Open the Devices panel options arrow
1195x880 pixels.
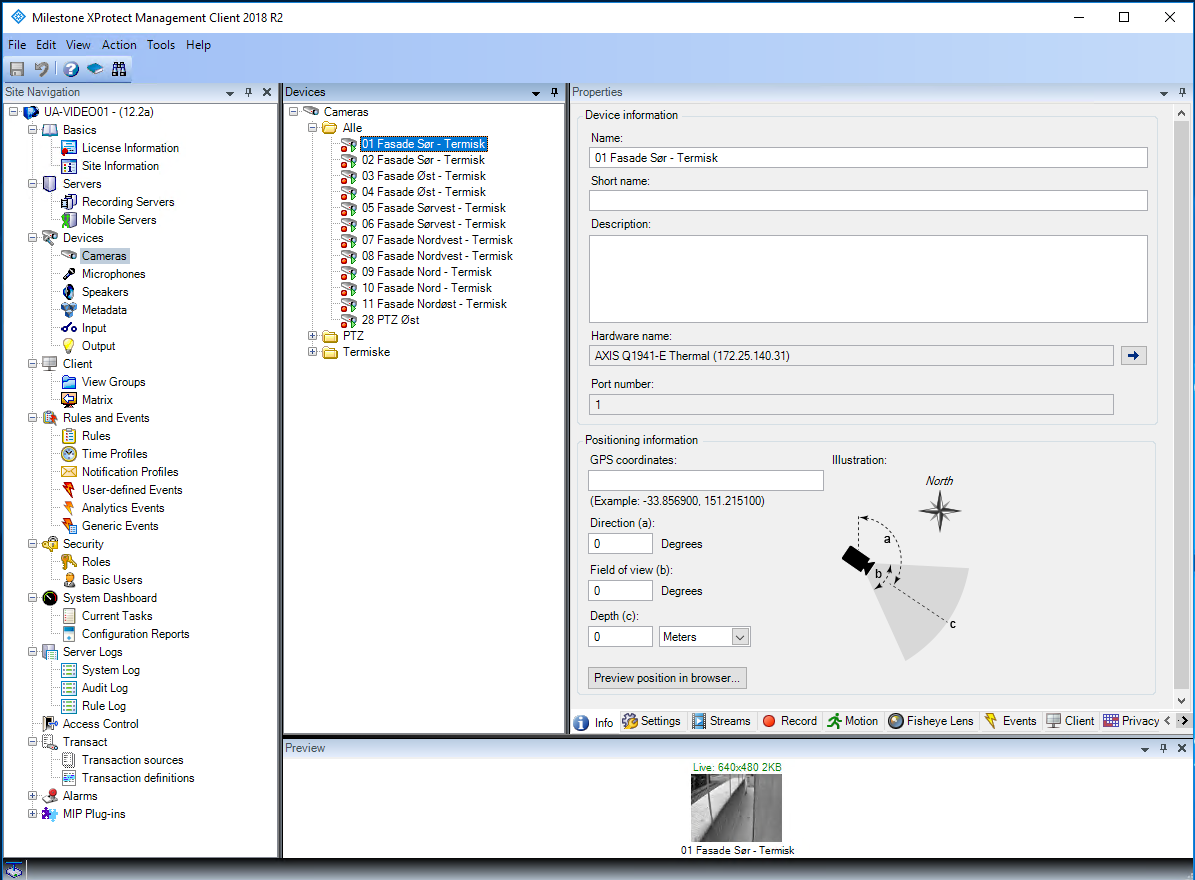tap(536, 93)
